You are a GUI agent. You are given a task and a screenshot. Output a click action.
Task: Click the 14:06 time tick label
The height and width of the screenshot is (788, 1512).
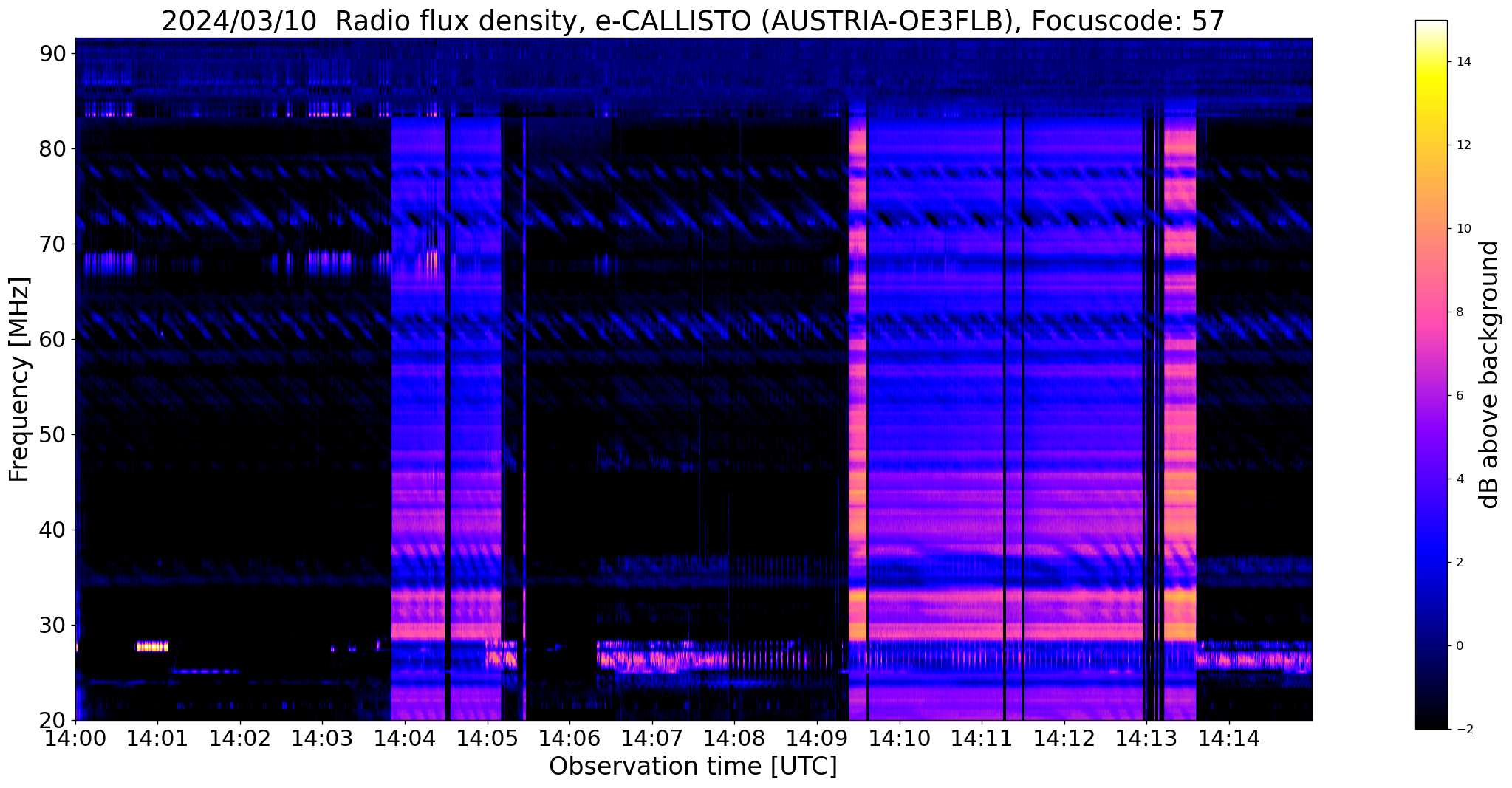(569, 739)
